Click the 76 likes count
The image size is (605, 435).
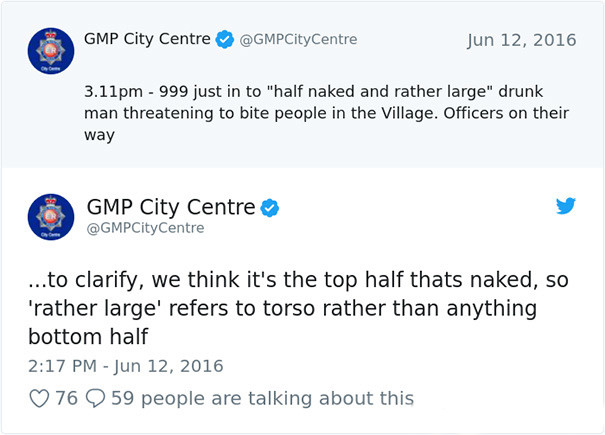66,398
